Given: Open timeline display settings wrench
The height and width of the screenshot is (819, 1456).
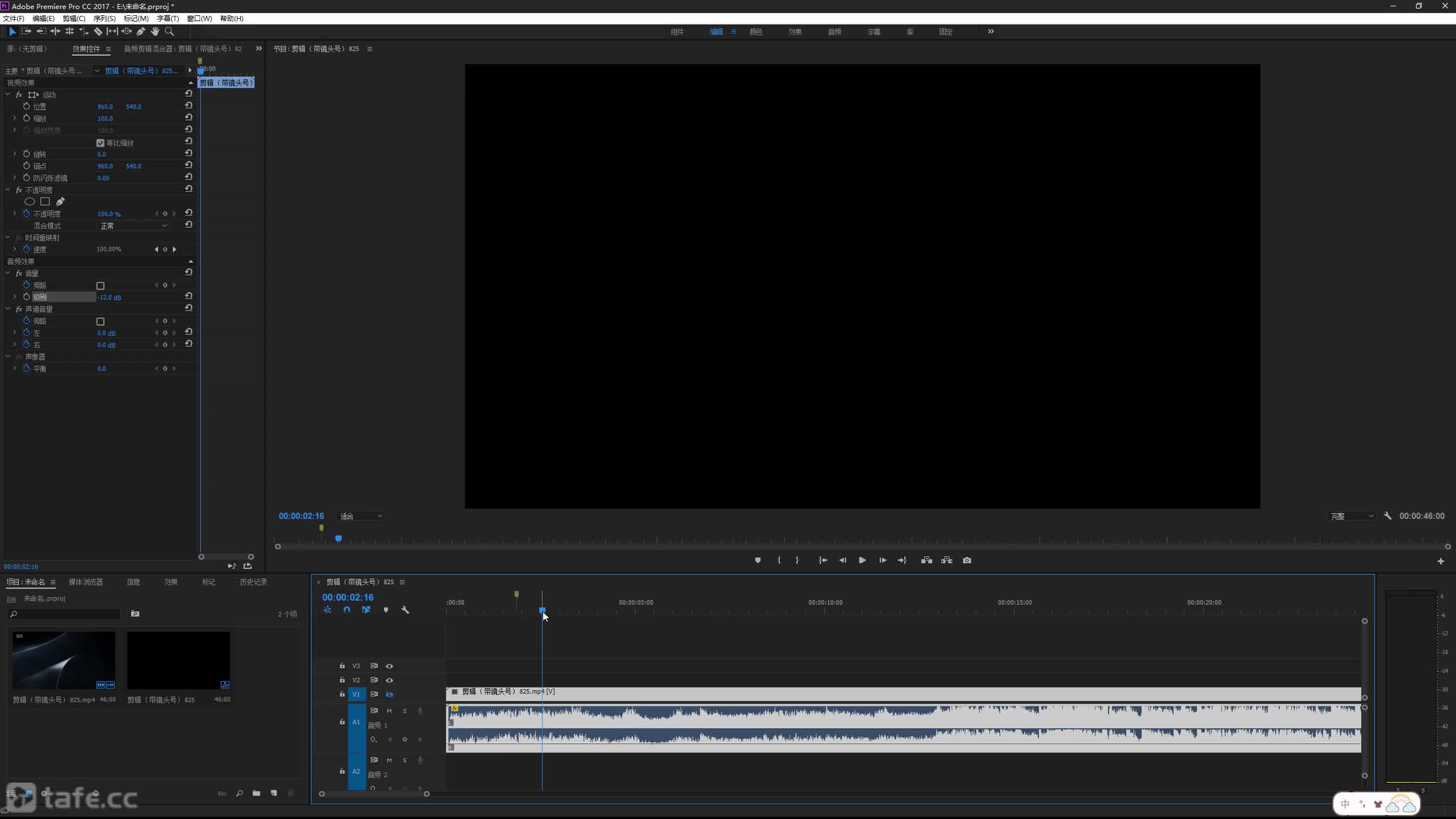Looking at the screenshot, I should tap(405, 610).
